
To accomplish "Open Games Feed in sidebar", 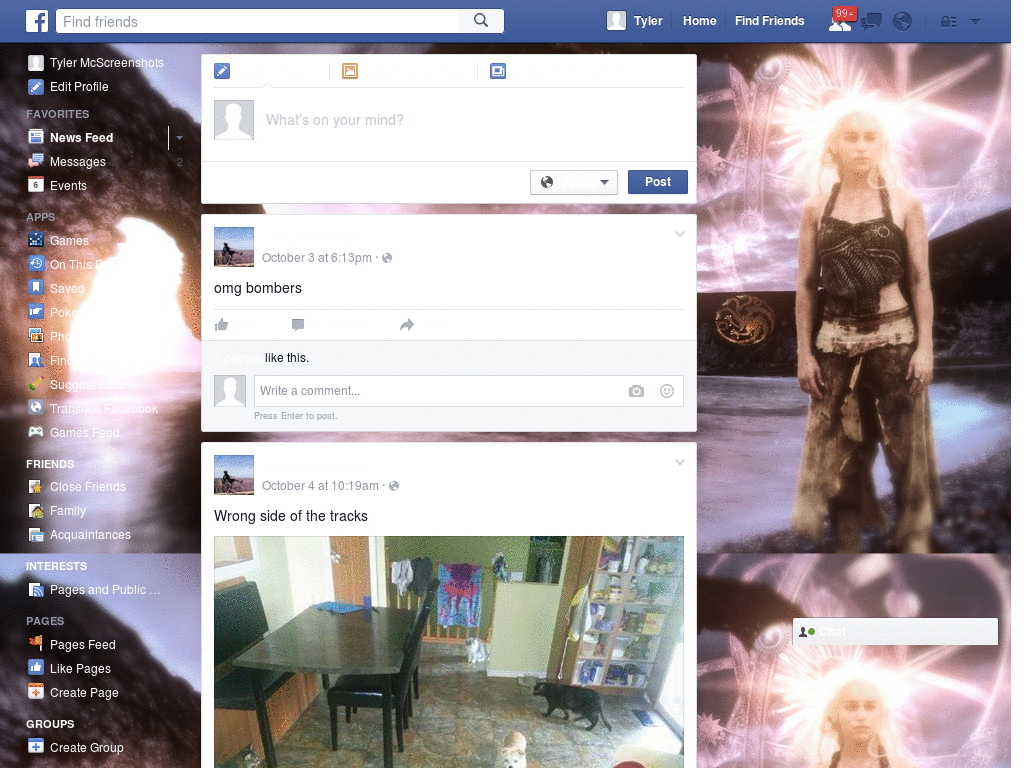I will click(74, 432).
